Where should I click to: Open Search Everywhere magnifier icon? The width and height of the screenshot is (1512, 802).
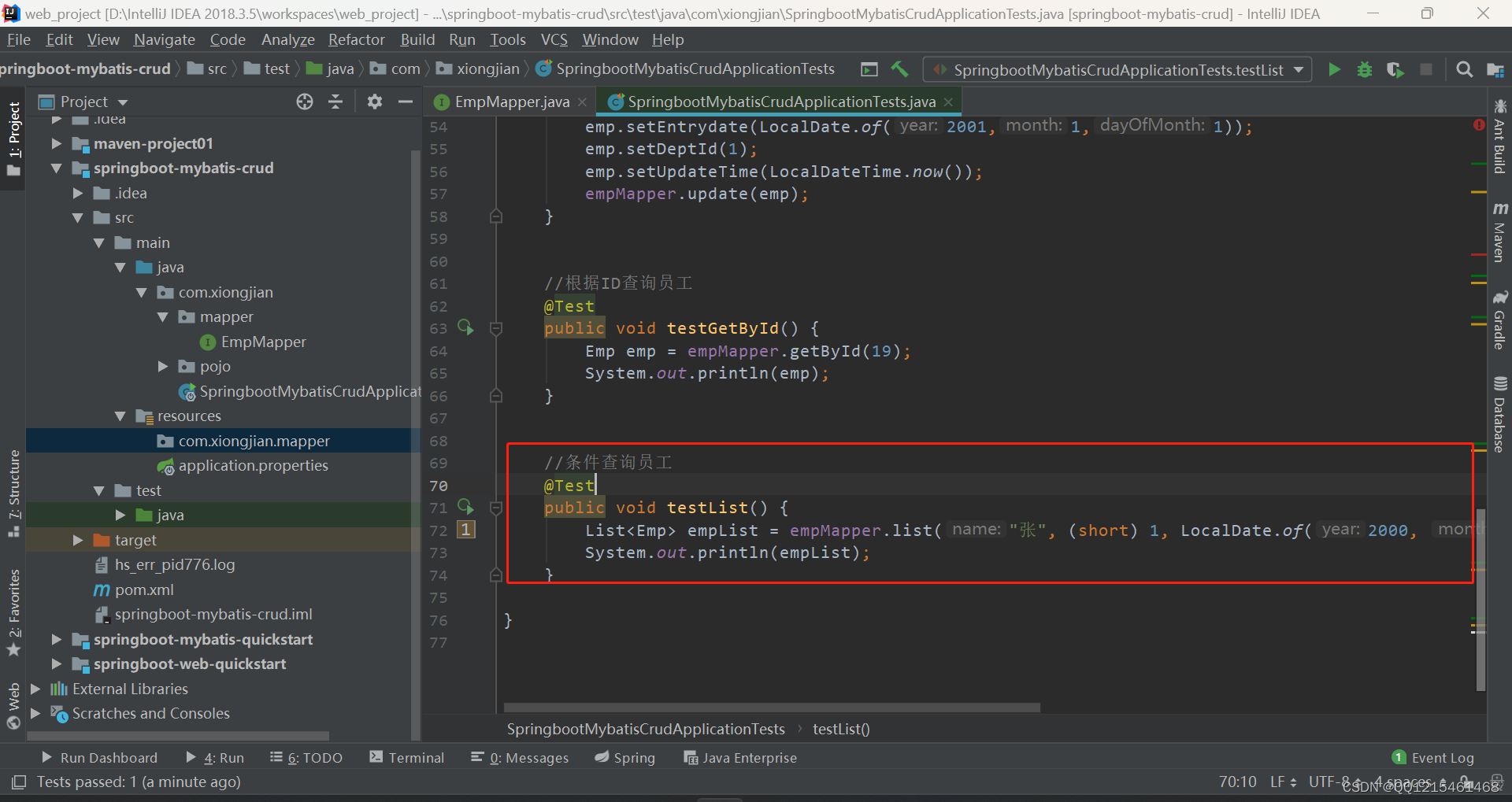pos(1464,69)
